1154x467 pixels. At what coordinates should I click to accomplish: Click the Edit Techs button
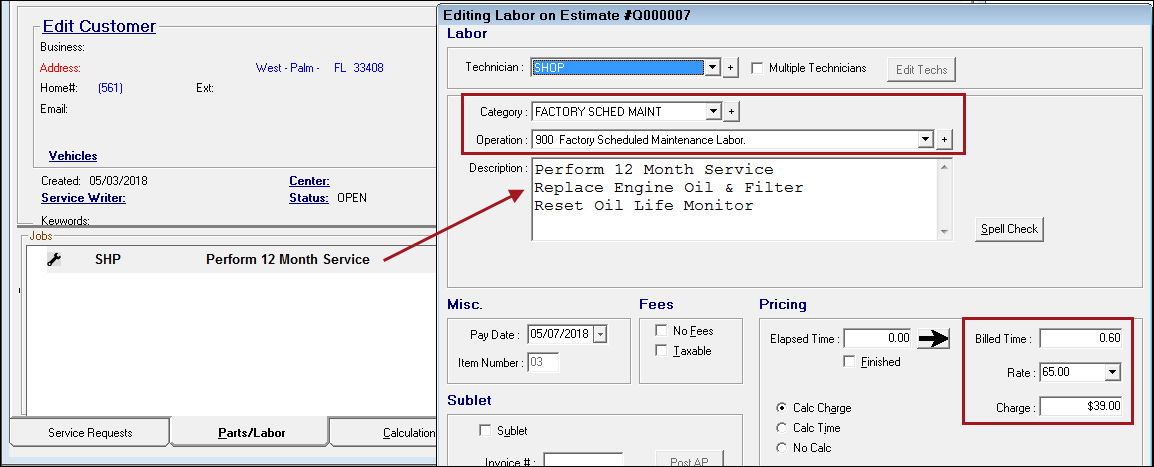pyautogui.click(x=921, y=70)
